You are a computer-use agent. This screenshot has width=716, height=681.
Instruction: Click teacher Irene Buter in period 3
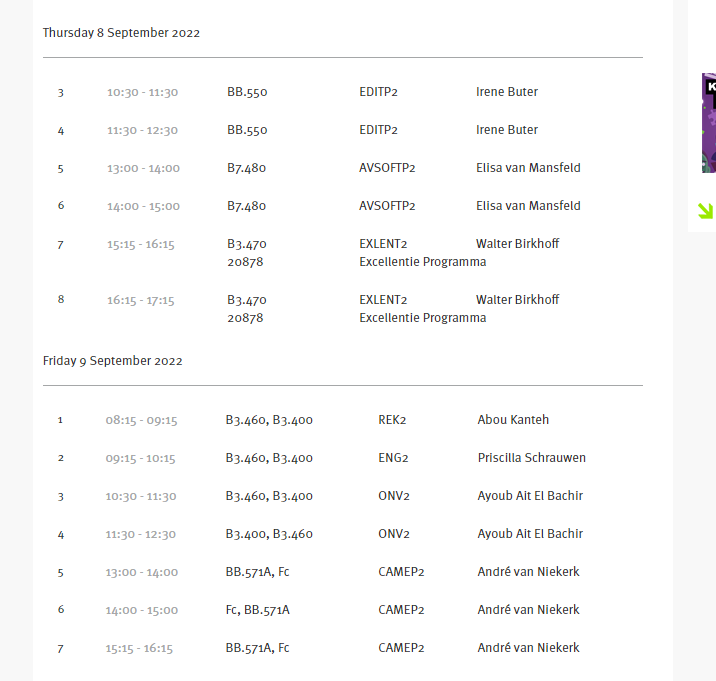click(507, 92)
